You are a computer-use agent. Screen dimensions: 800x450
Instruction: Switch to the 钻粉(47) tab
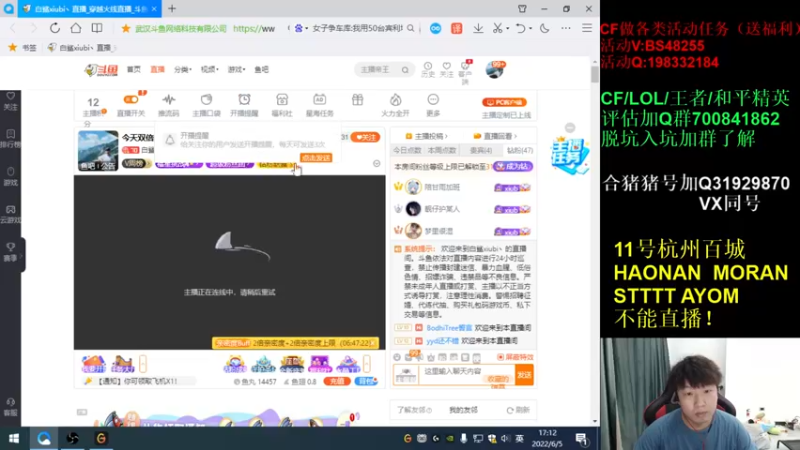coord(519,150)
